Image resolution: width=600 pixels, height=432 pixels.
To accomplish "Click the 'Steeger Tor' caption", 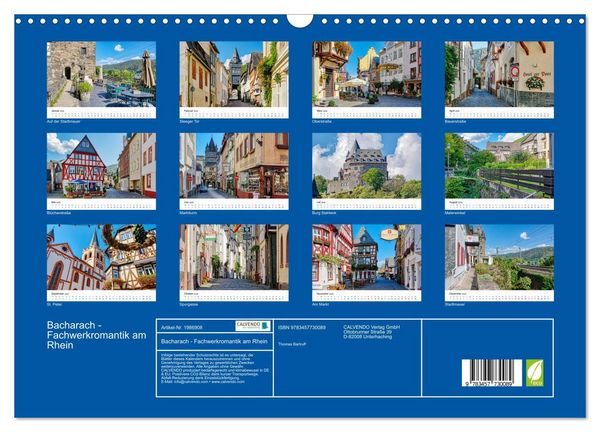I will [189, 121].
